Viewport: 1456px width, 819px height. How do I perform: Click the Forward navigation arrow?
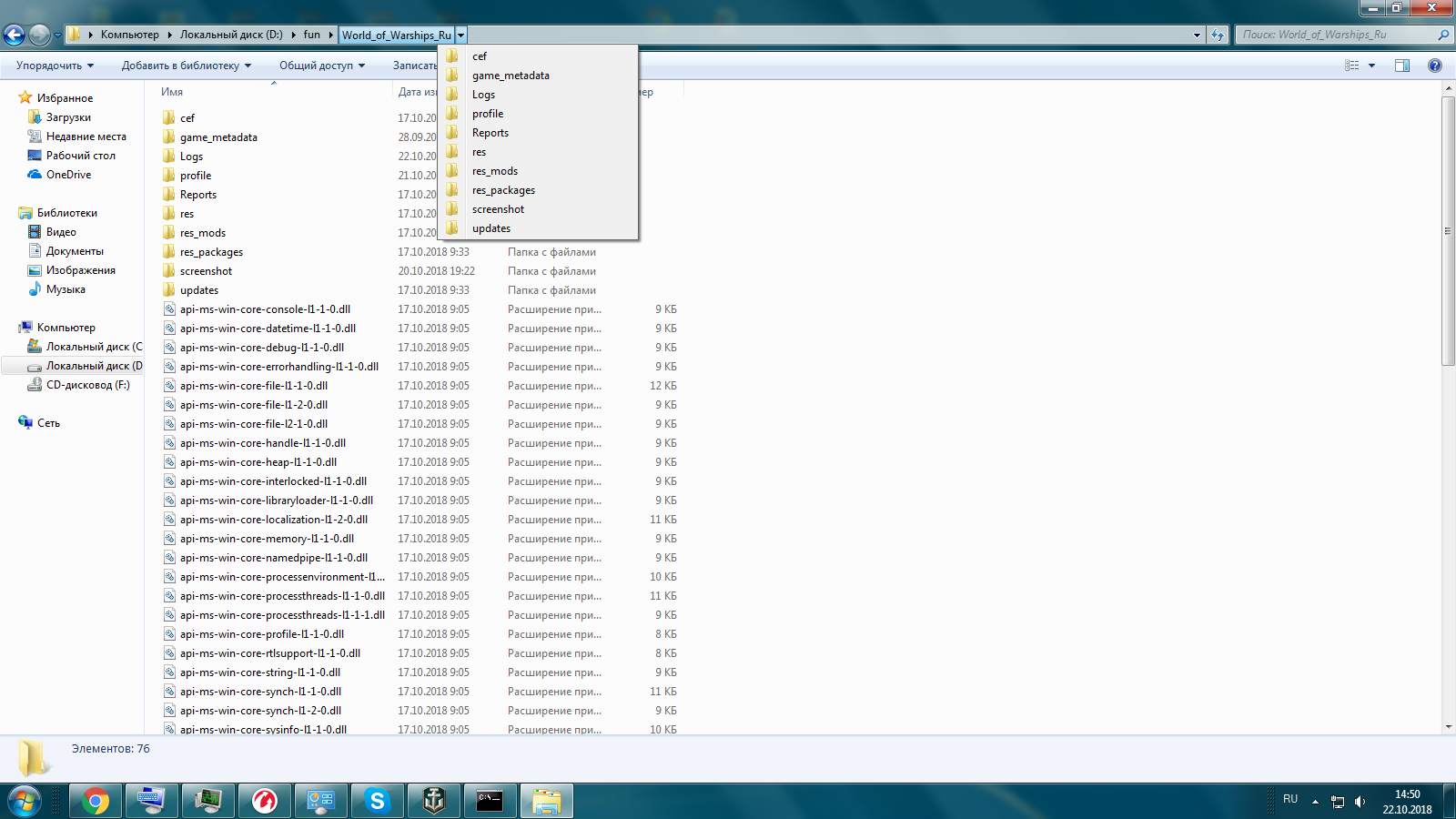pos(39,35)
